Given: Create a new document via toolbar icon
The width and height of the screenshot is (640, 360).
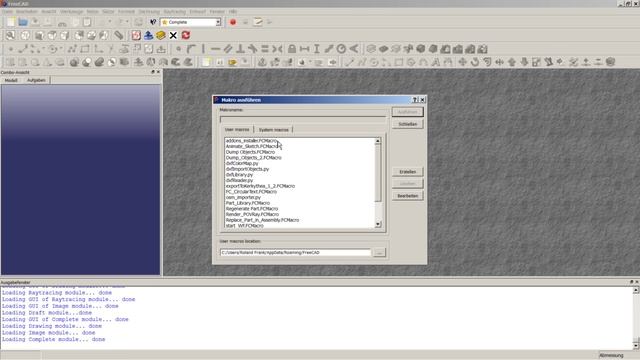Looking at the screenshot, I should (x=11, y=22).
